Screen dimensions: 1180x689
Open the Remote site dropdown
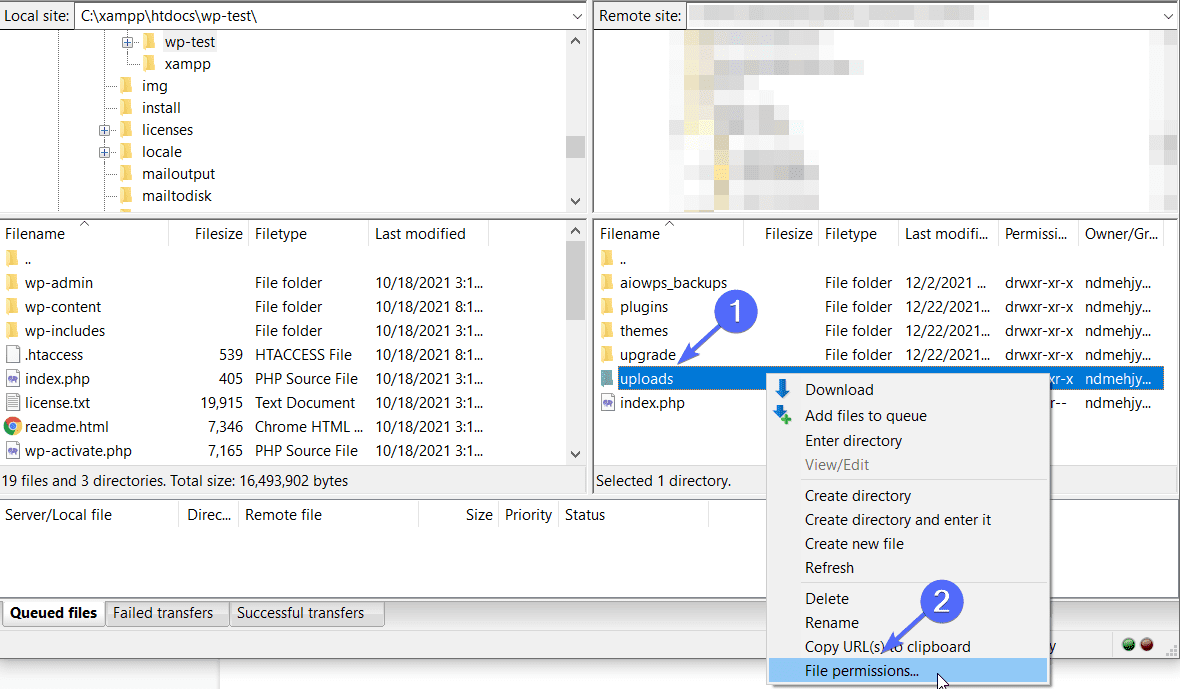click(1166, 15)
